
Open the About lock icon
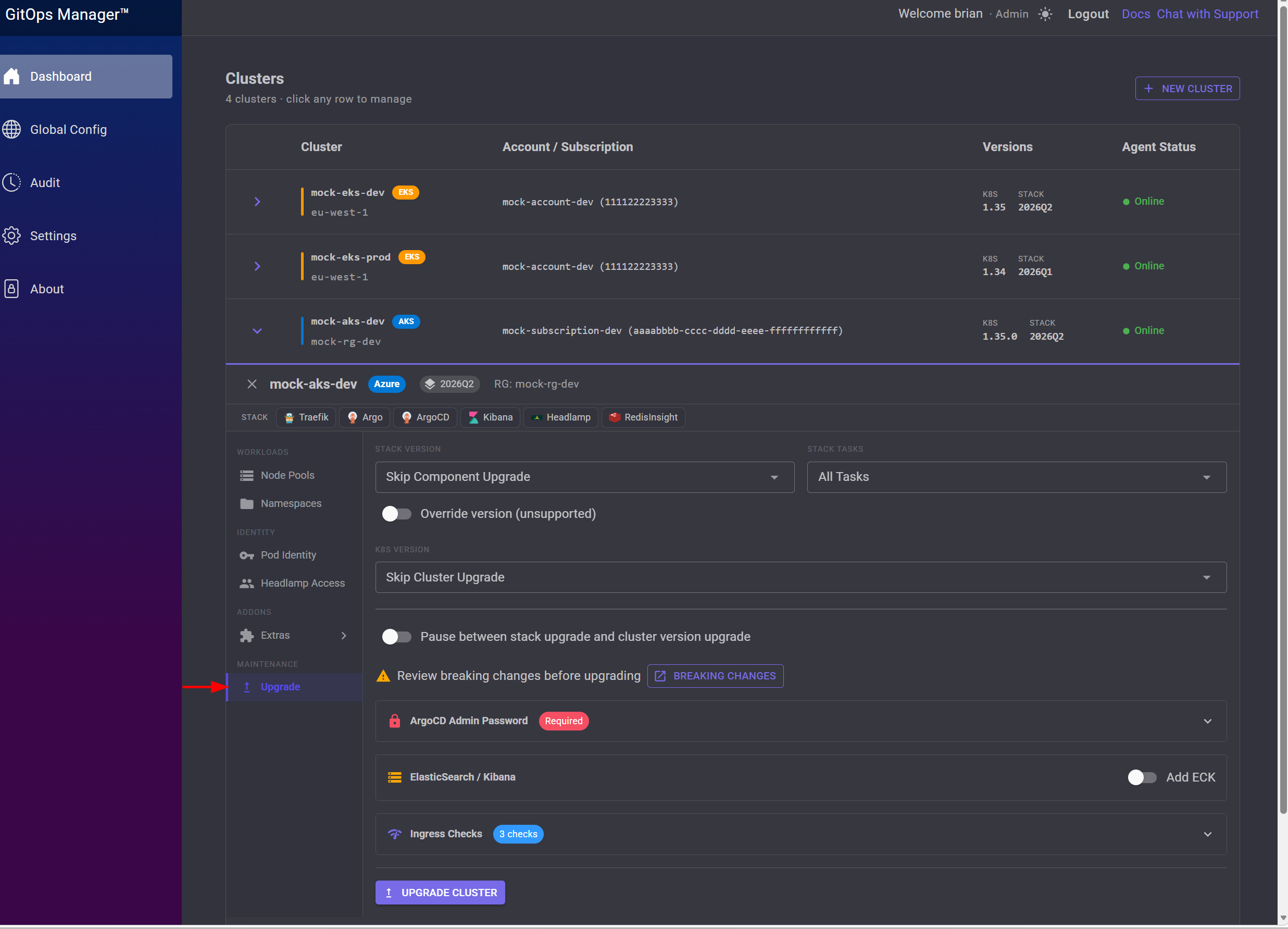11,289
